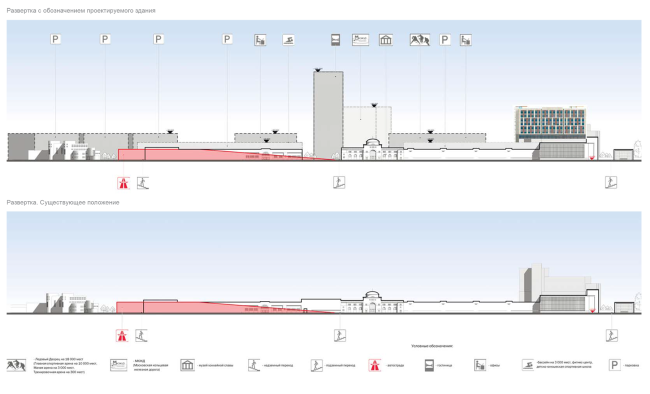Select the dark hotel icon above the tall tower
Viewport: 650px width, 394px height.
[335, 40]
